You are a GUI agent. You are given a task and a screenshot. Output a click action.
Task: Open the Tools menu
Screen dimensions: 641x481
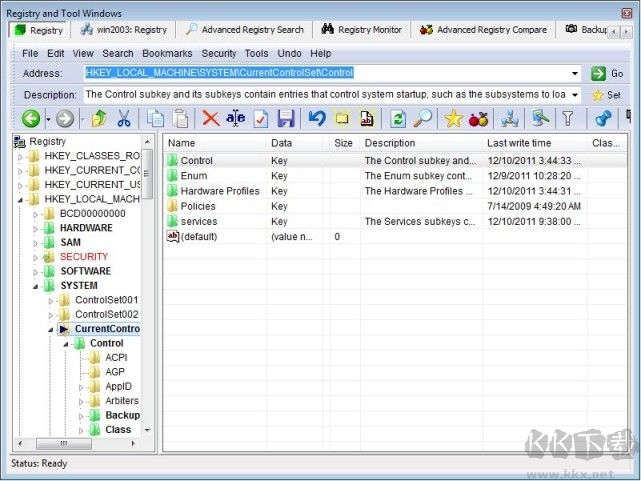(256, 54)
